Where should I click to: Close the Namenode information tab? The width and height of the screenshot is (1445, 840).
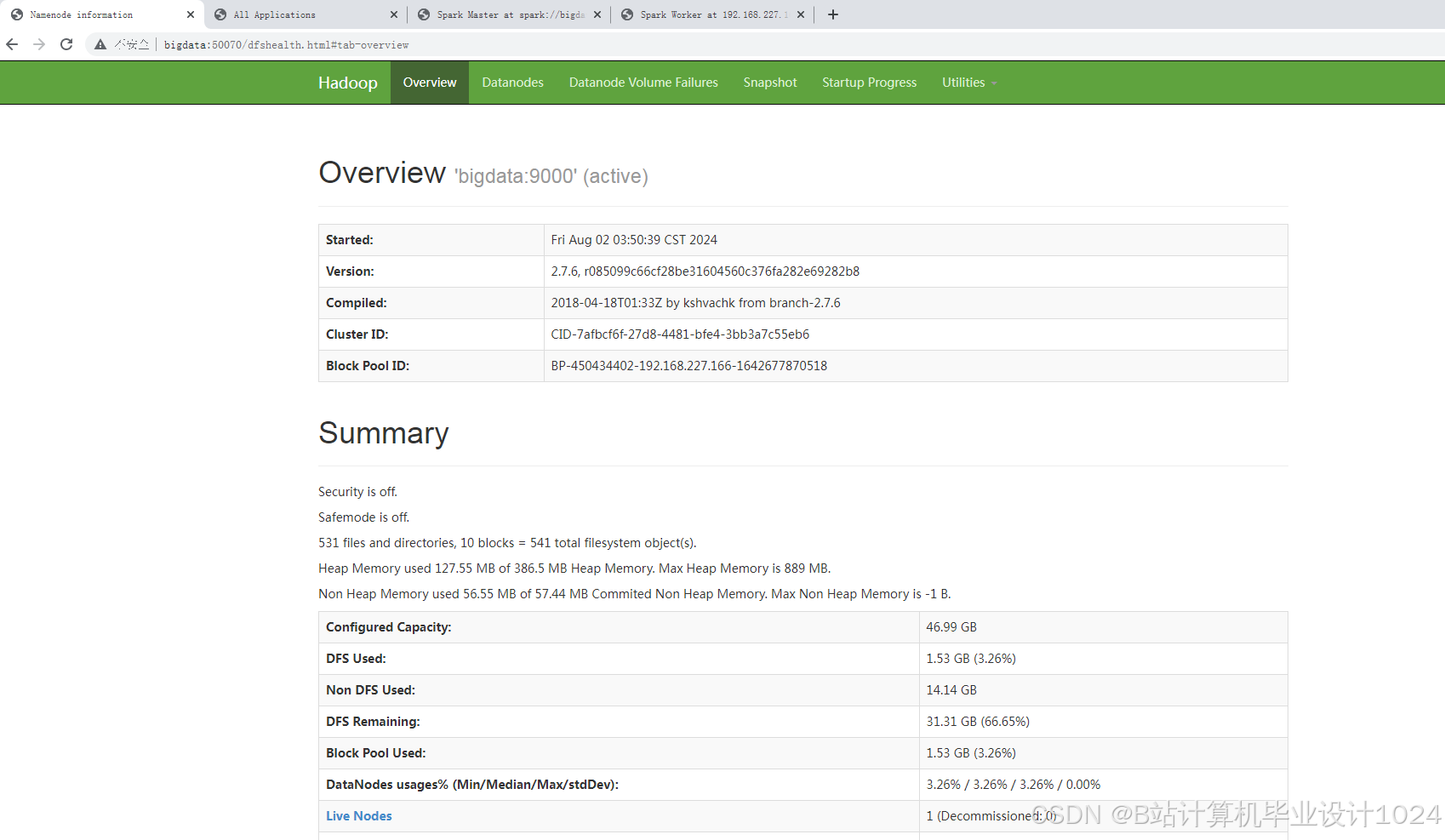pos(191,14)
